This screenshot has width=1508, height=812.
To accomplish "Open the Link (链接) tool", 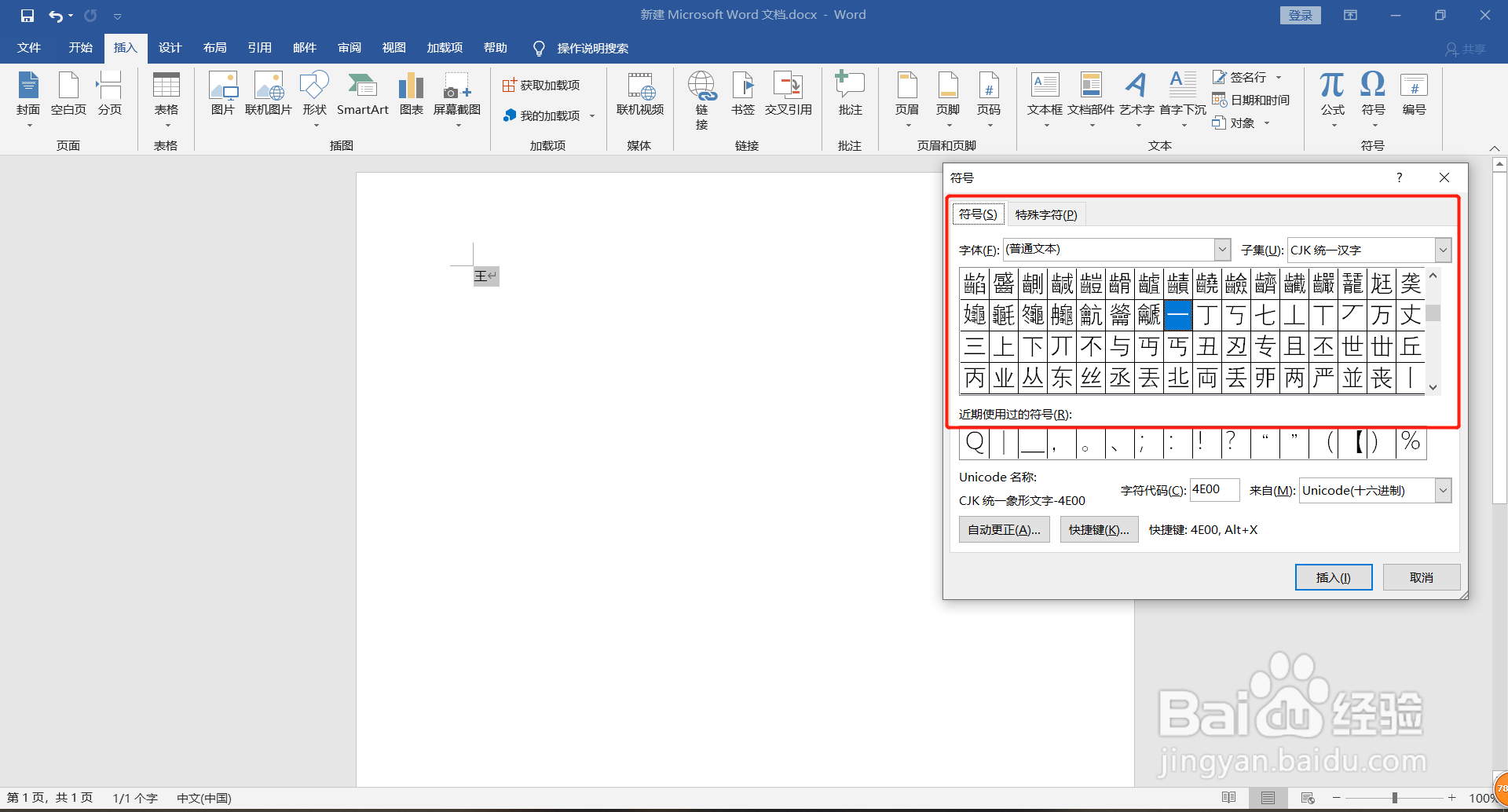I will [x=701, y=100].
